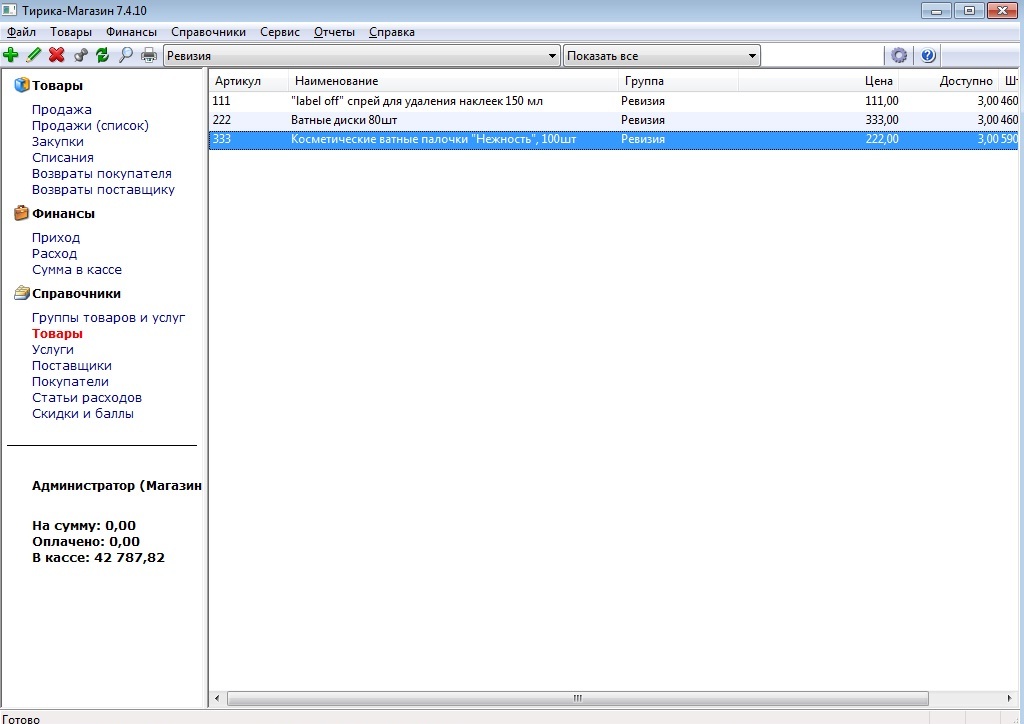Open the Финансы menu in menu bar

pos(131,32)
